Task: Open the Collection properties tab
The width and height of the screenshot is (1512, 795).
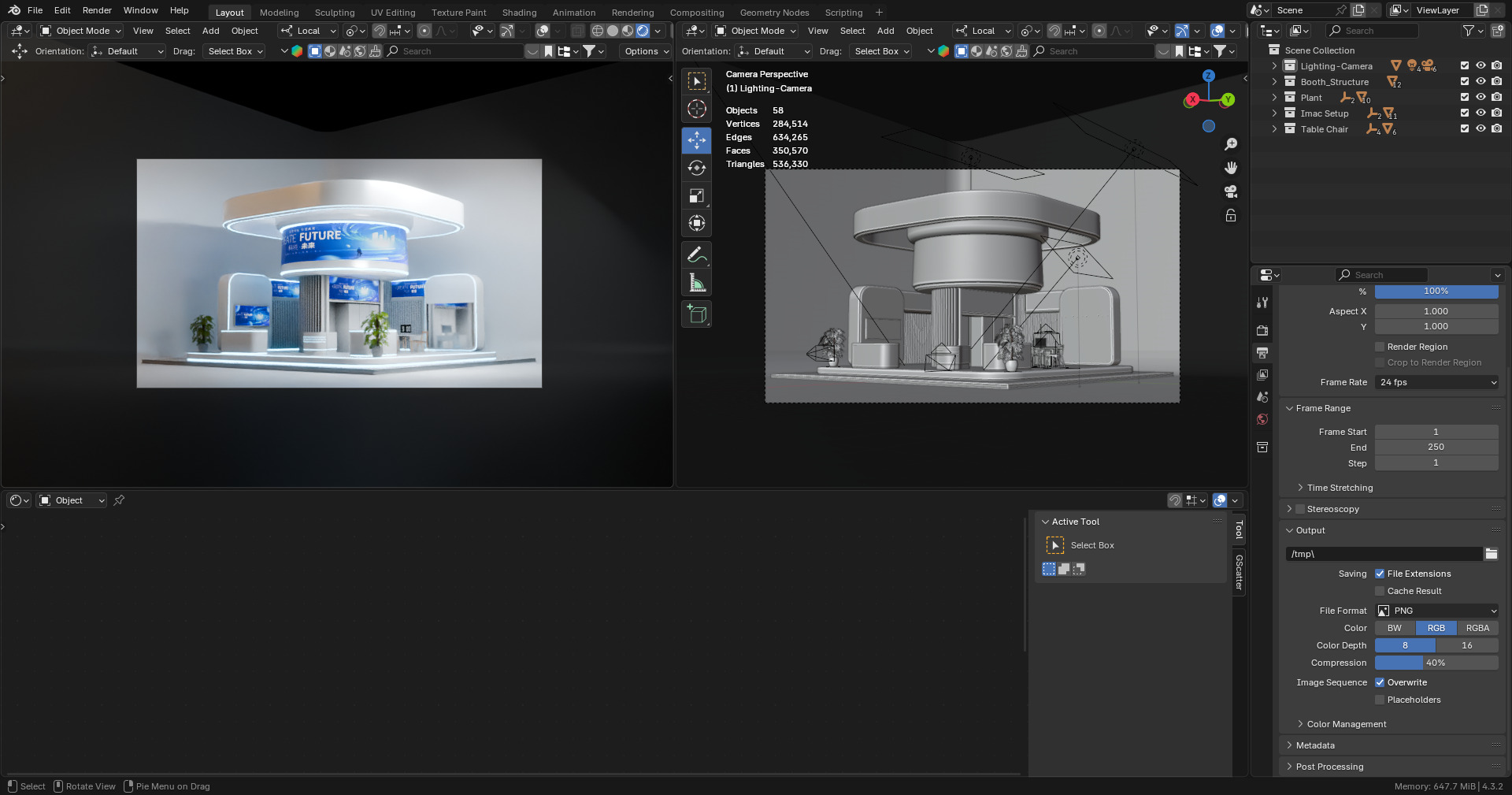Action: [1262, 447]
